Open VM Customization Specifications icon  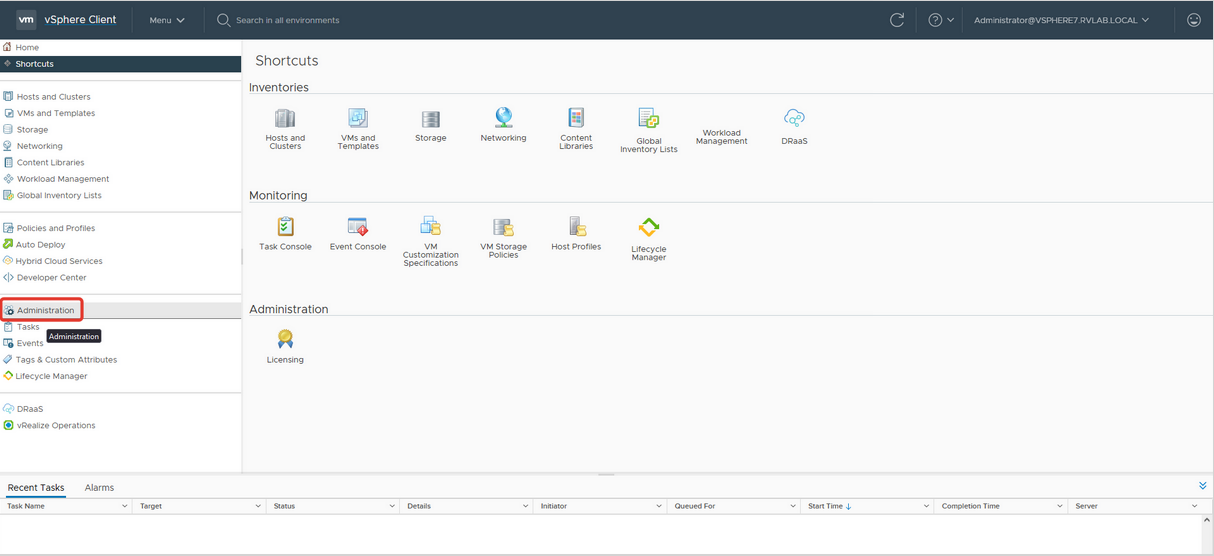(431, 227)
